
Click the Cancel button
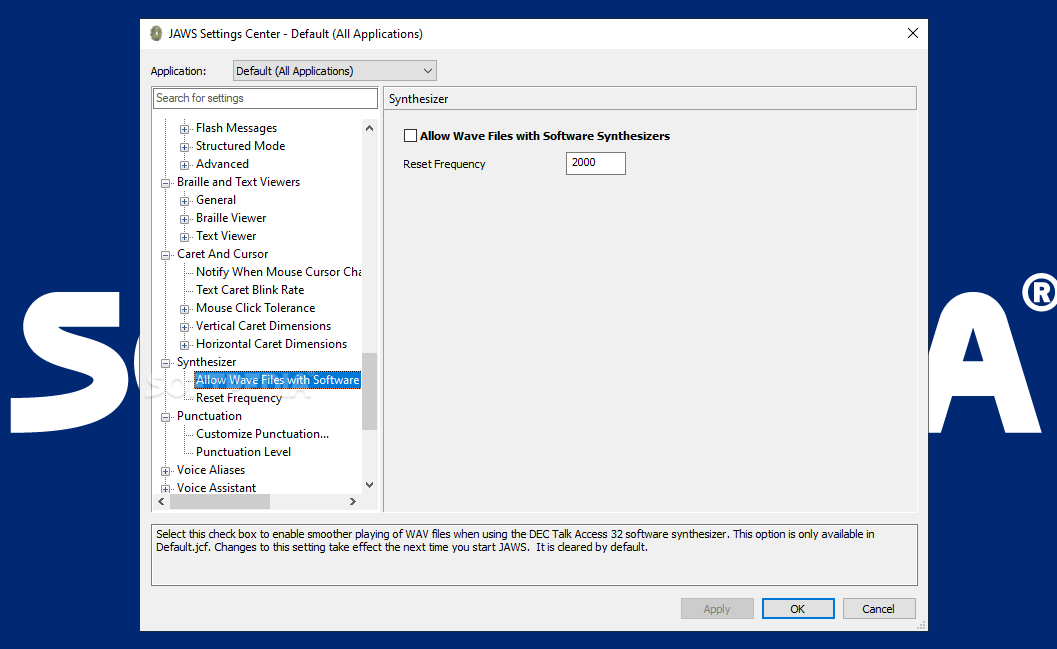click(x=879, y=609)
